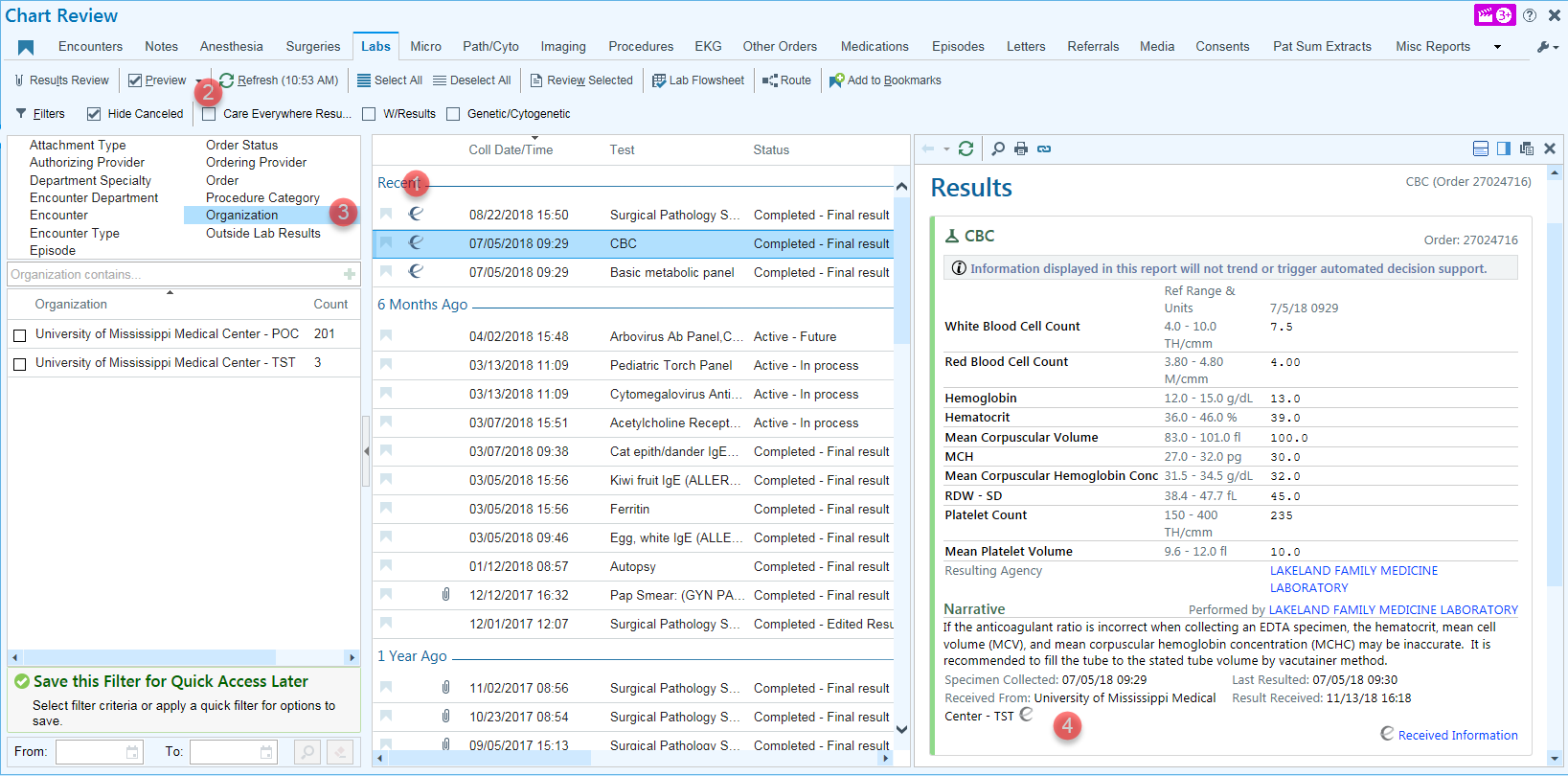This screenshot has height=776, width=1568.
Task: Click Add to Bookmarks
Action: [x=885, y=80]
